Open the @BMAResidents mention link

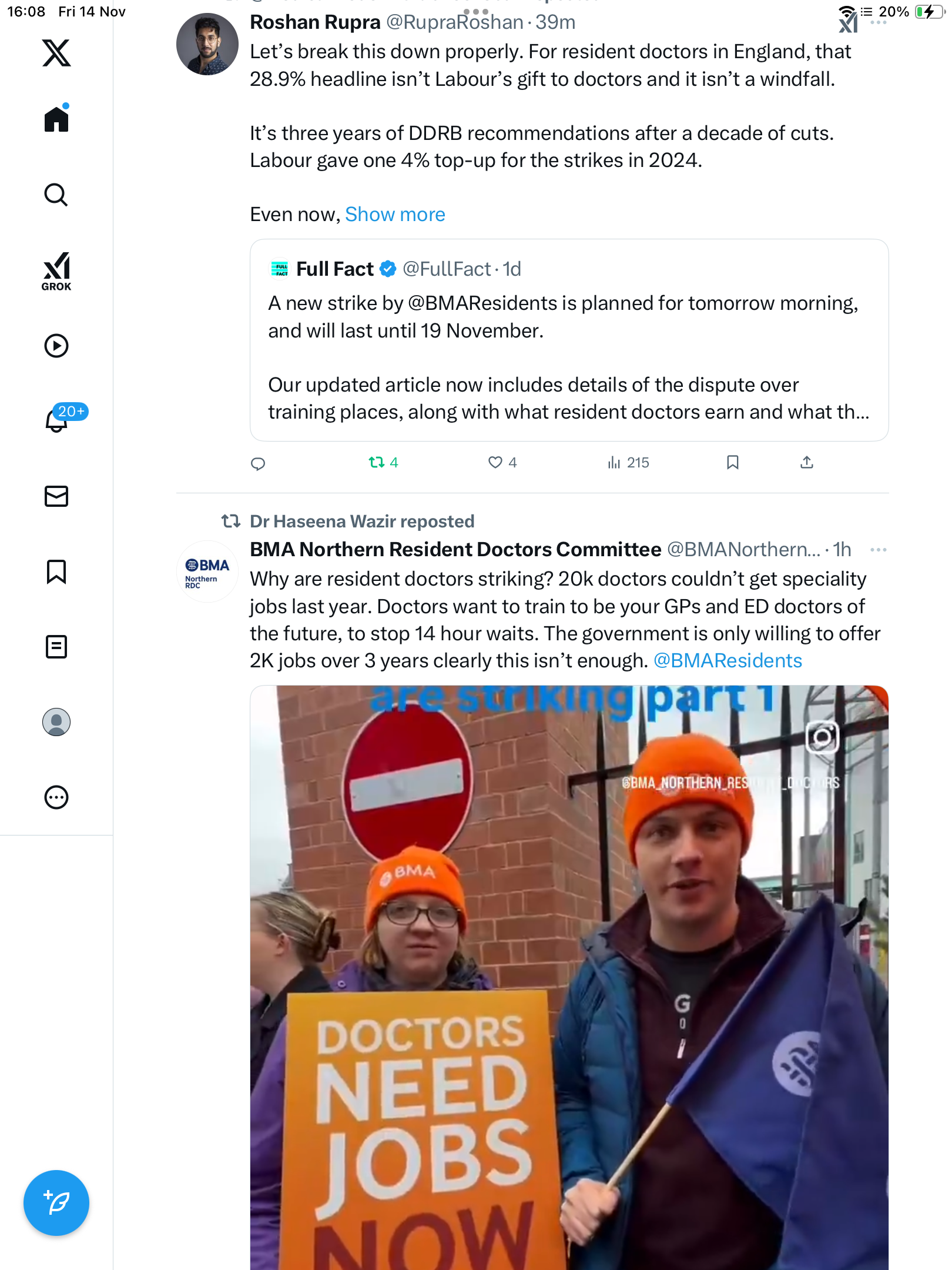(x=728, y=661)
